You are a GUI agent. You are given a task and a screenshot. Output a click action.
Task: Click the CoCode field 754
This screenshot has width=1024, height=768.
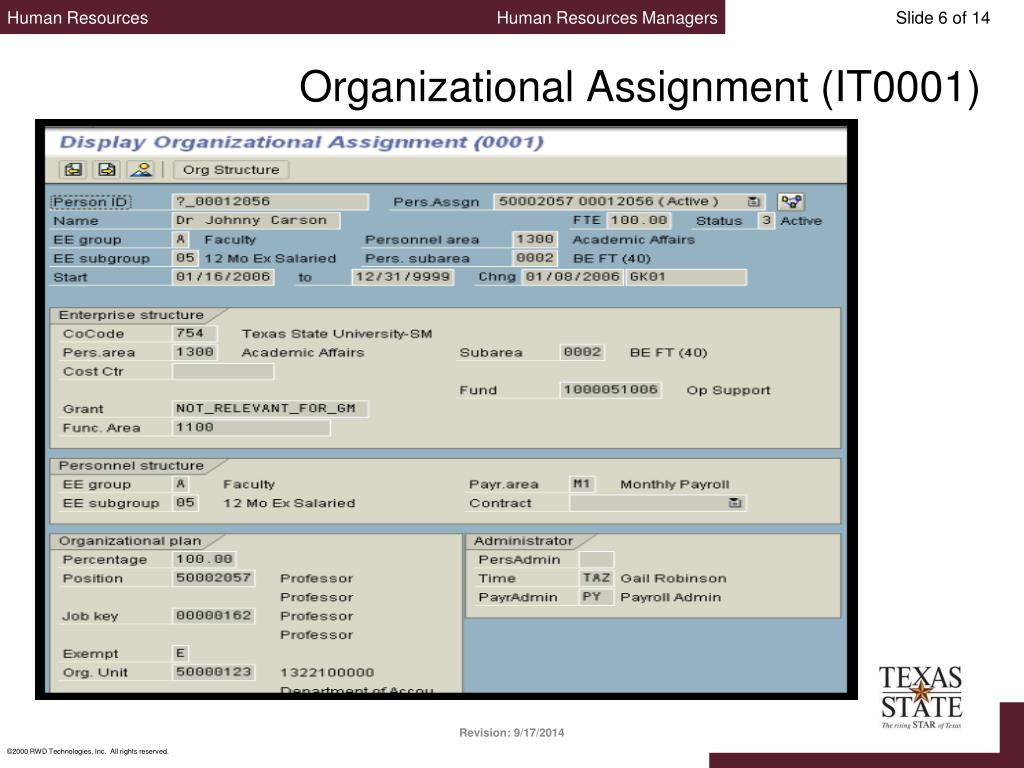195,334
